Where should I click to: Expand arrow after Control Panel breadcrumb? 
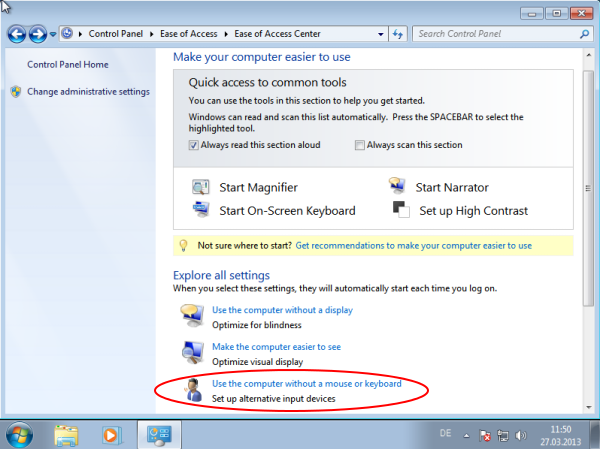(152, 34)
